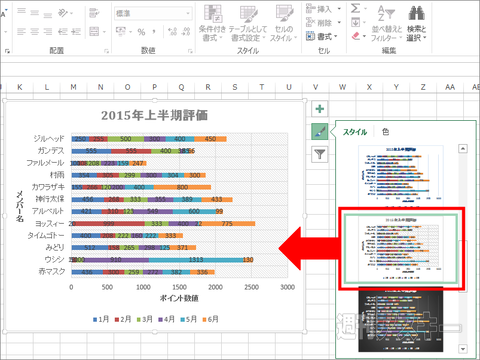
Task: Click the 赤マスク category label
Action: pyautogui.click(x=52, y=272)
